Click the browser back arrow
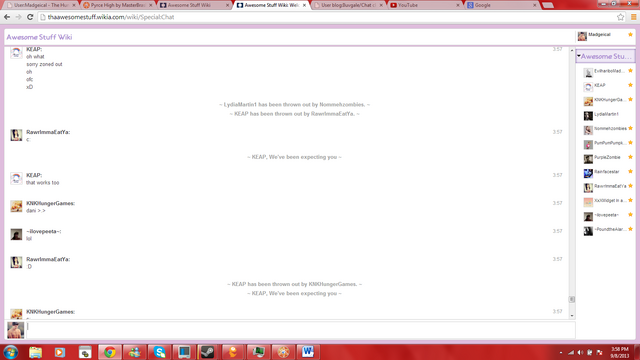 [x=7, y=17]
